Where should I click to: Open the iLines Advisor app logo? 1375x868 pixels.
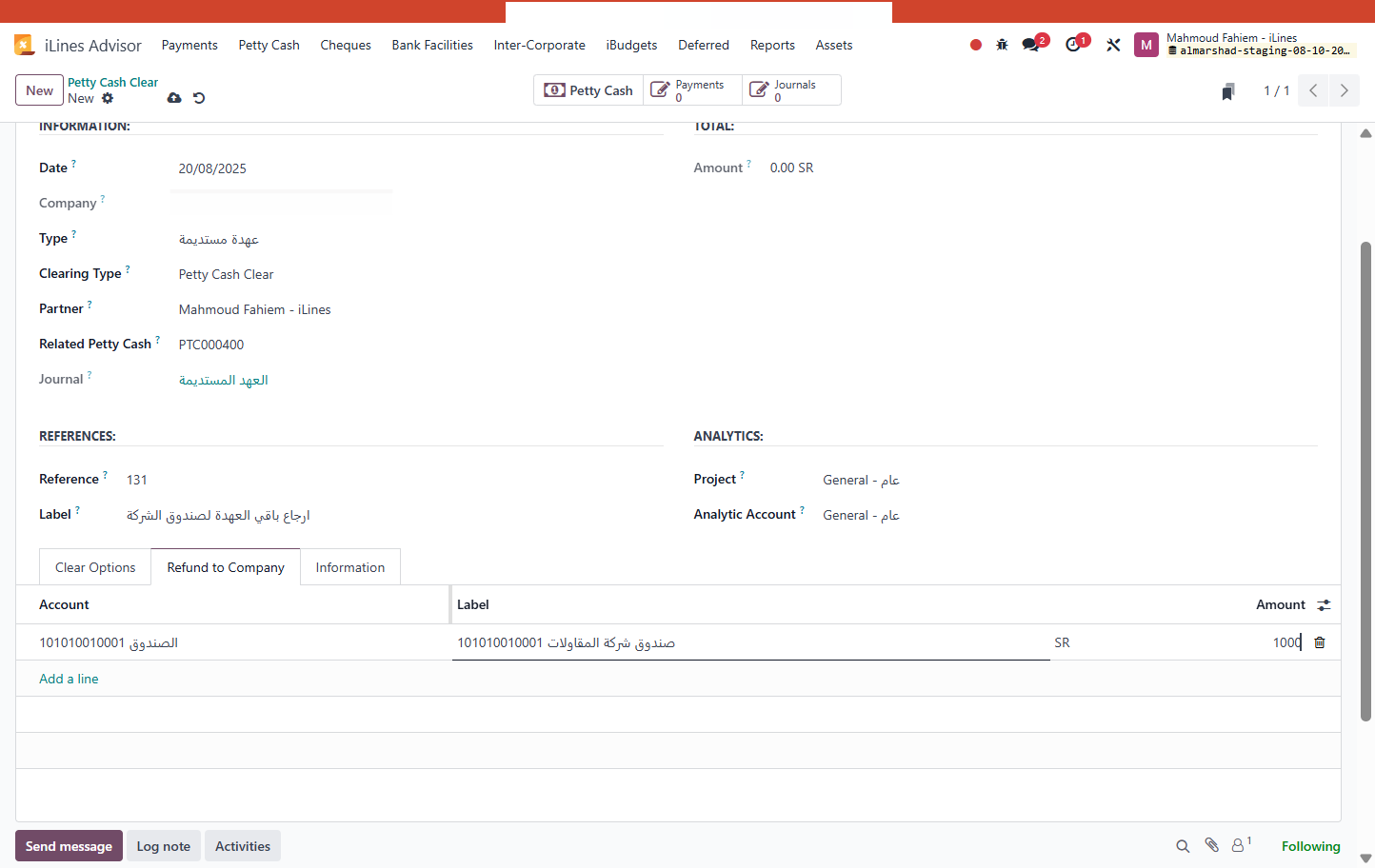click(x=25, y=45)
